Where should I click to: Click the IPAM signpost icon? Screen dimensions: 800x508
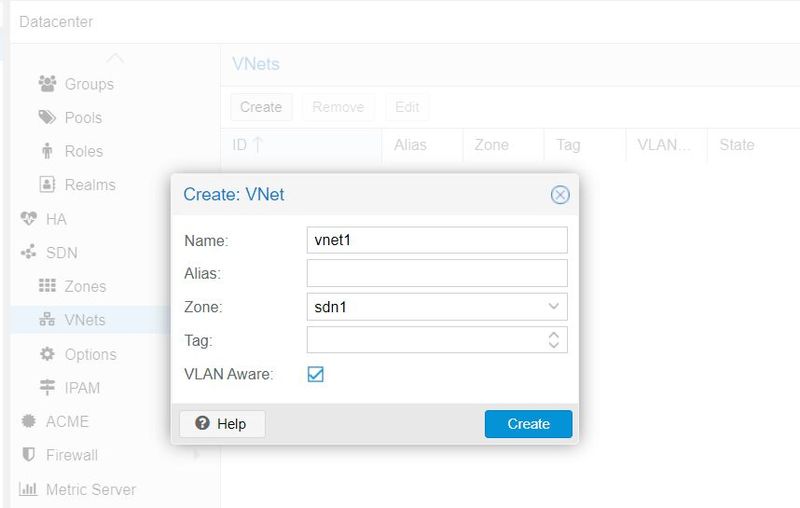pyautogui.click(x=47, y=388)
